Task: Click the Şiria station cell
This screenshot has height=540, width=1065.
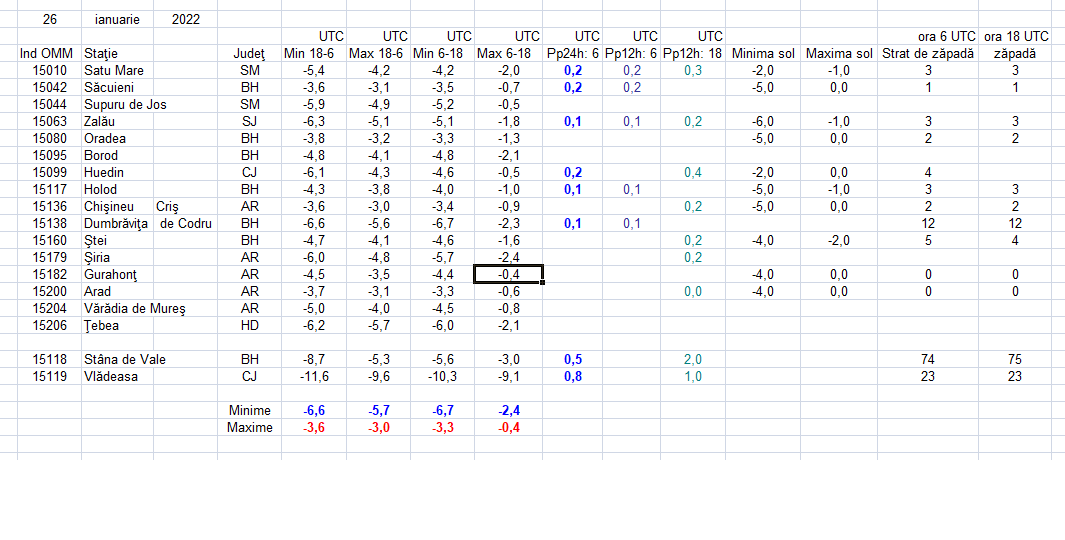Action: pyautogui.click(x=117, y=257)
